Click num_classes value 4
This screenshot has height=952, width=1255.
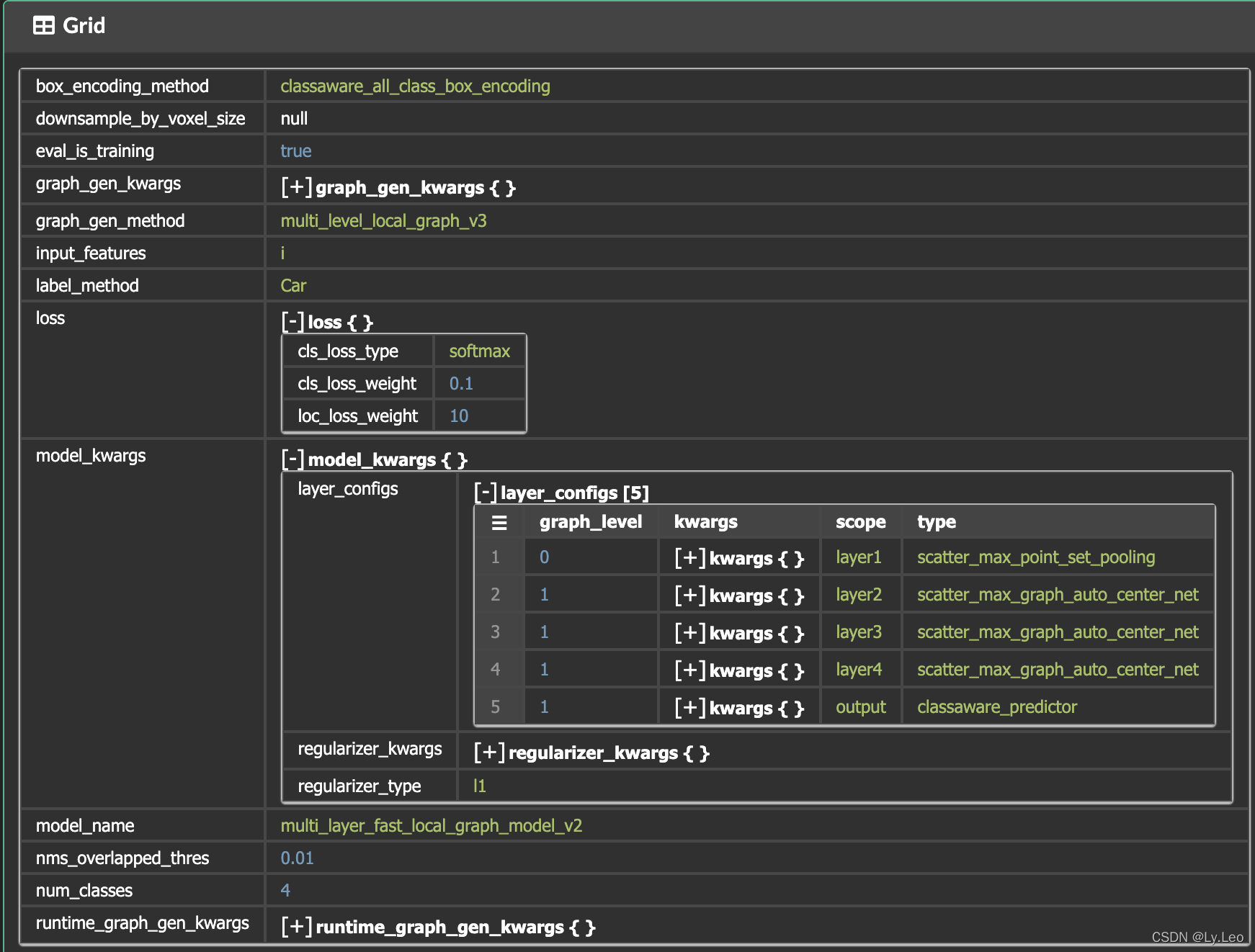click(285, 891)
